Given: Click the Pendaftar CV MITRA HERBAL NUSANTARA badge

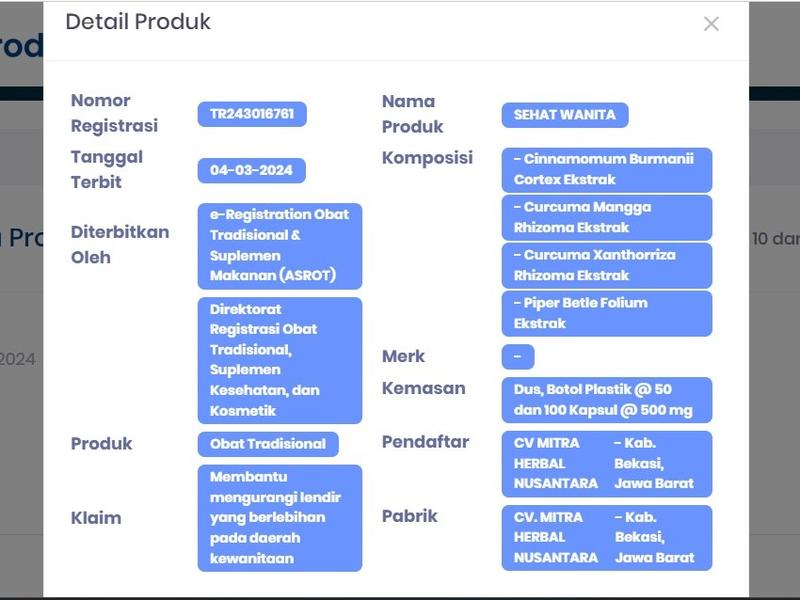Looking at the screenshot, I should coord(607,463).
